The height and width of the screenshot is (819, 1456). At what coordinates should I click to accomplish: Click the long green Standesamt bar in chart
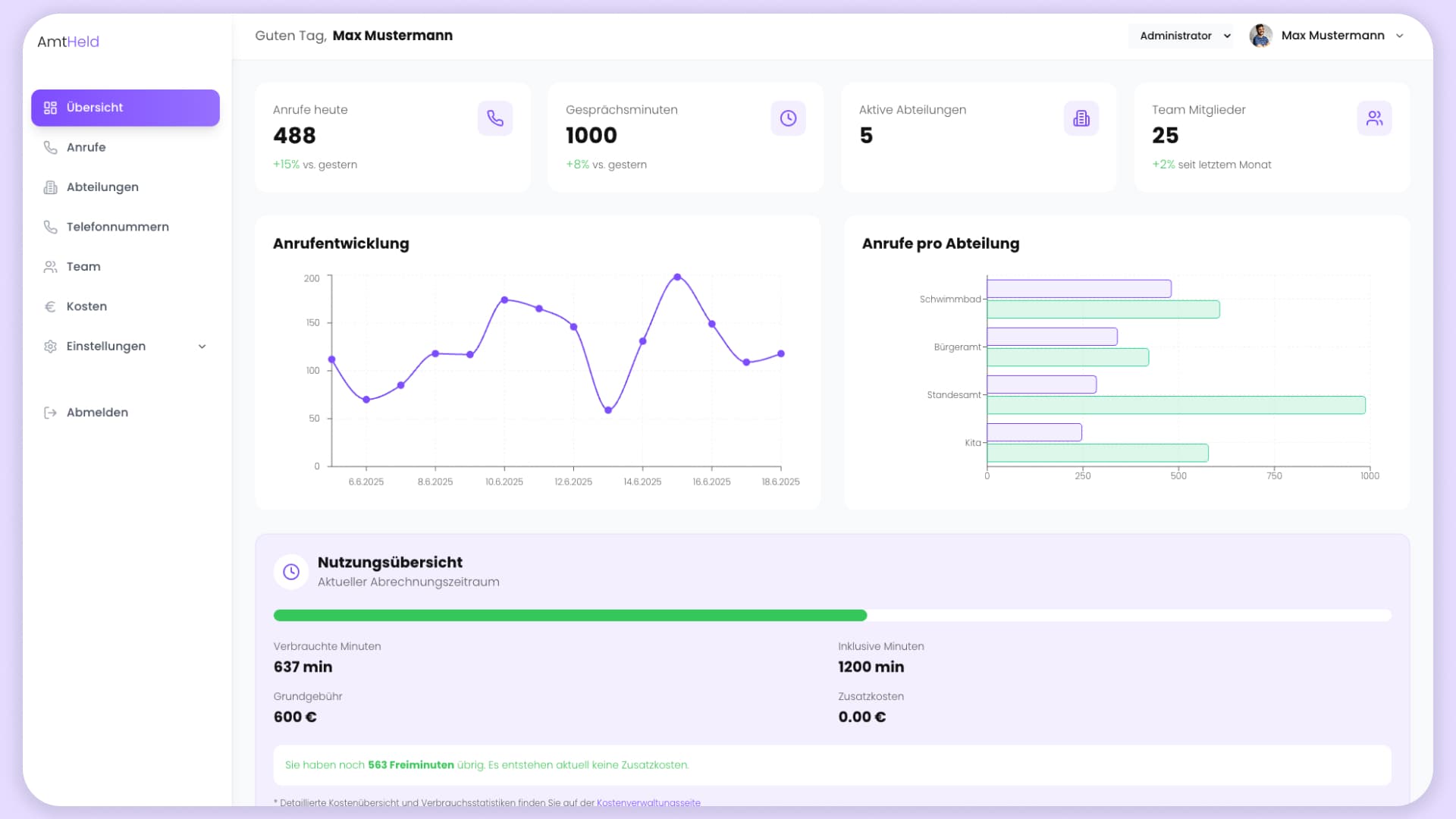coord(1175,405)
